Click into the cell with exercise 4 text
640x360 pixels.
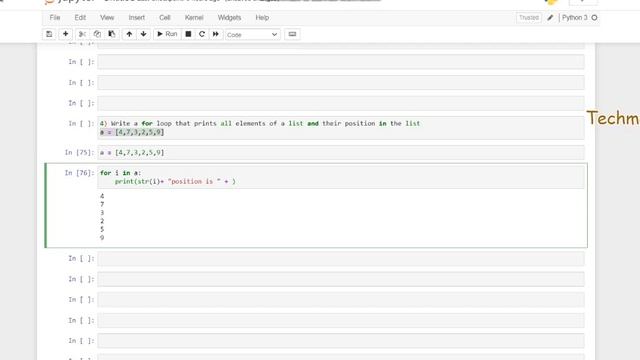pos(341,128)
